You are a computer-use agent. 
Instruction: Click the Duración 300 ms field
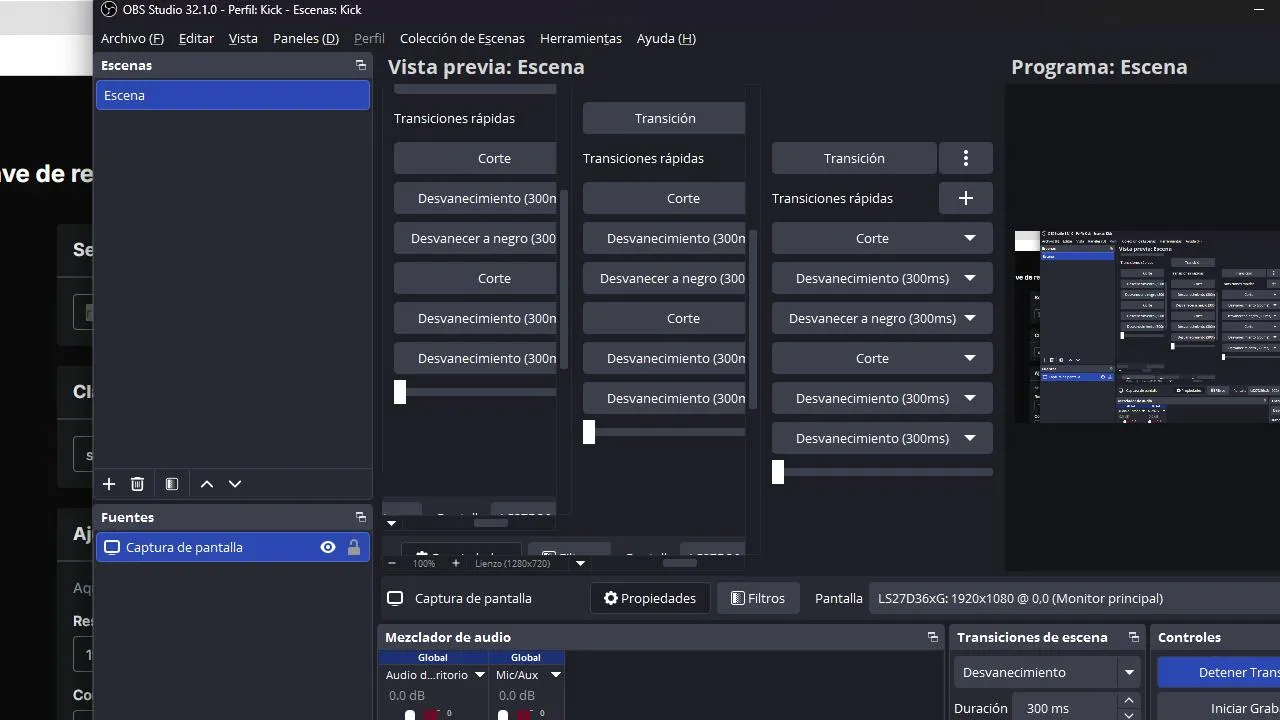pos(1066,708)
